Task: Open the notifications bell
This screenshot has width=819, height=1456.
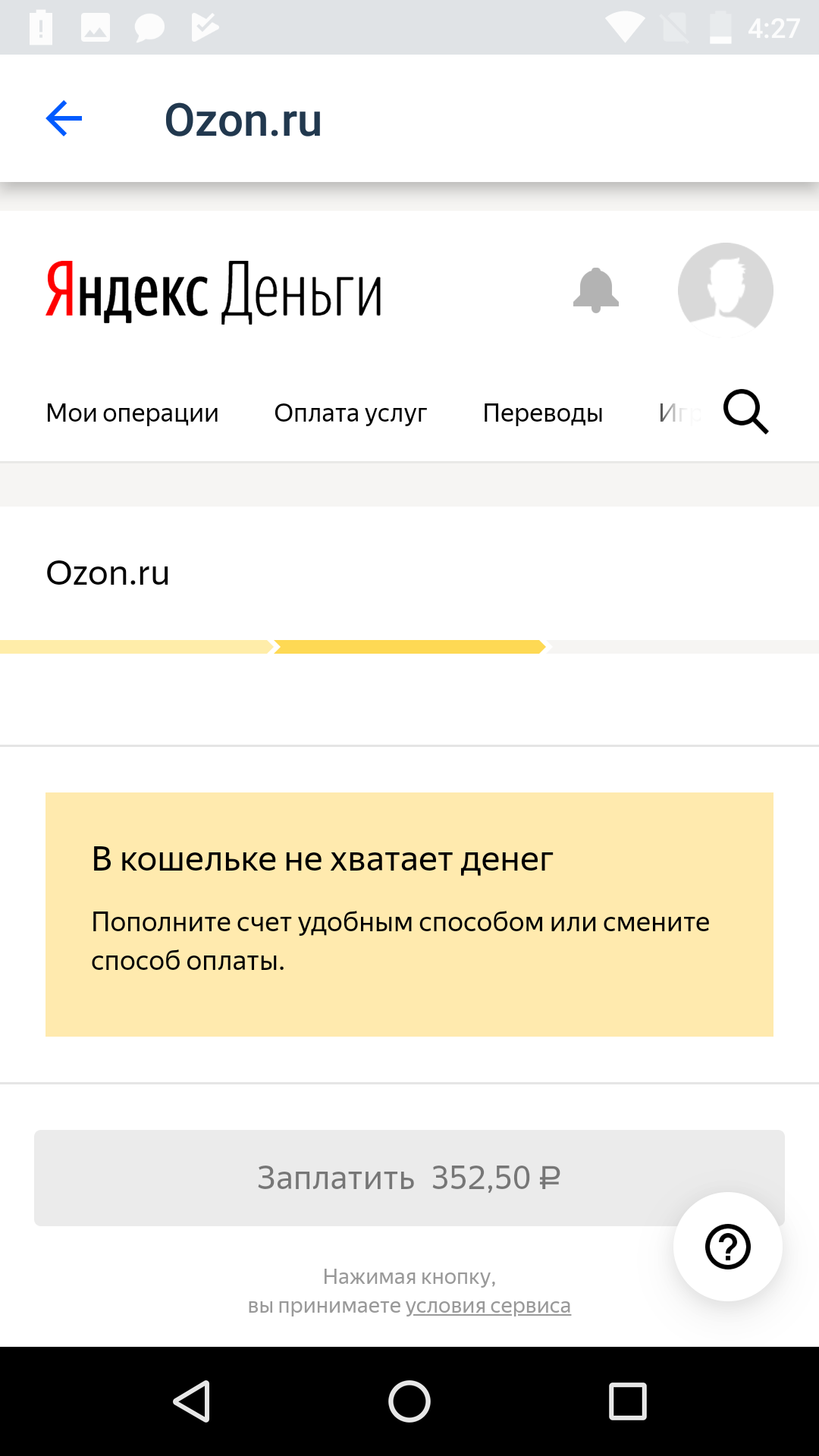Action: [x=596, y=290]
